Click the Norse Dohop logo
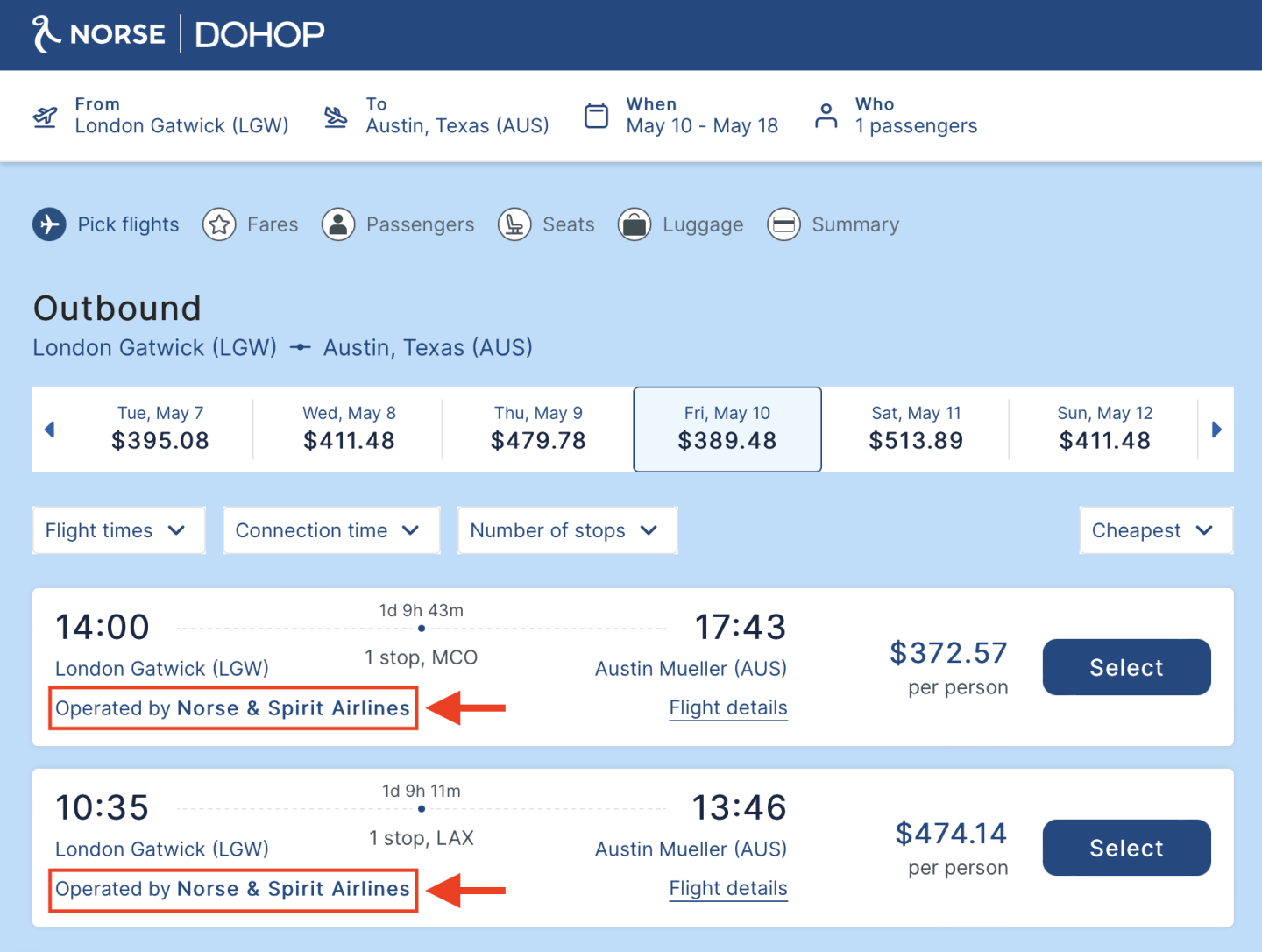1262x952 pixels. point(179,34)
